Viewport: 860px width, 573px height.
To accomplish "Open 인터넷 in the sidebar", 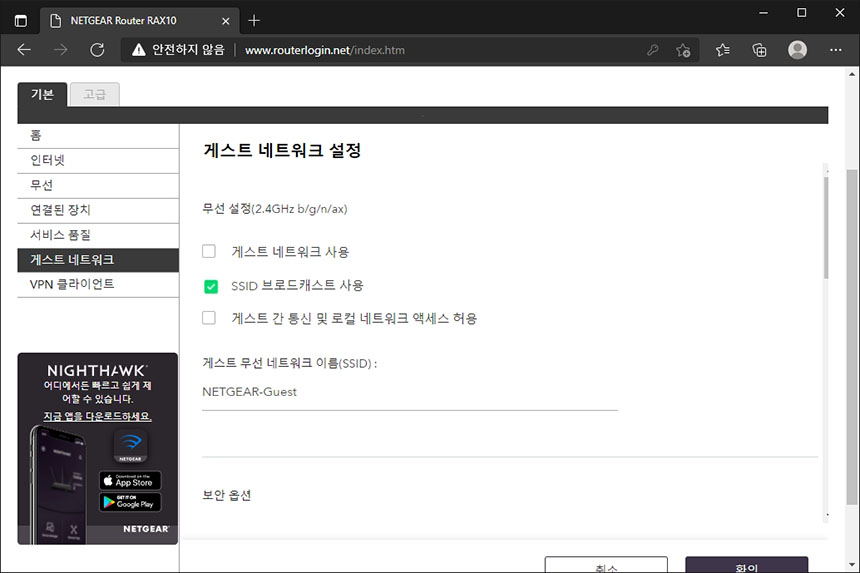I will (x=98, y=161).
